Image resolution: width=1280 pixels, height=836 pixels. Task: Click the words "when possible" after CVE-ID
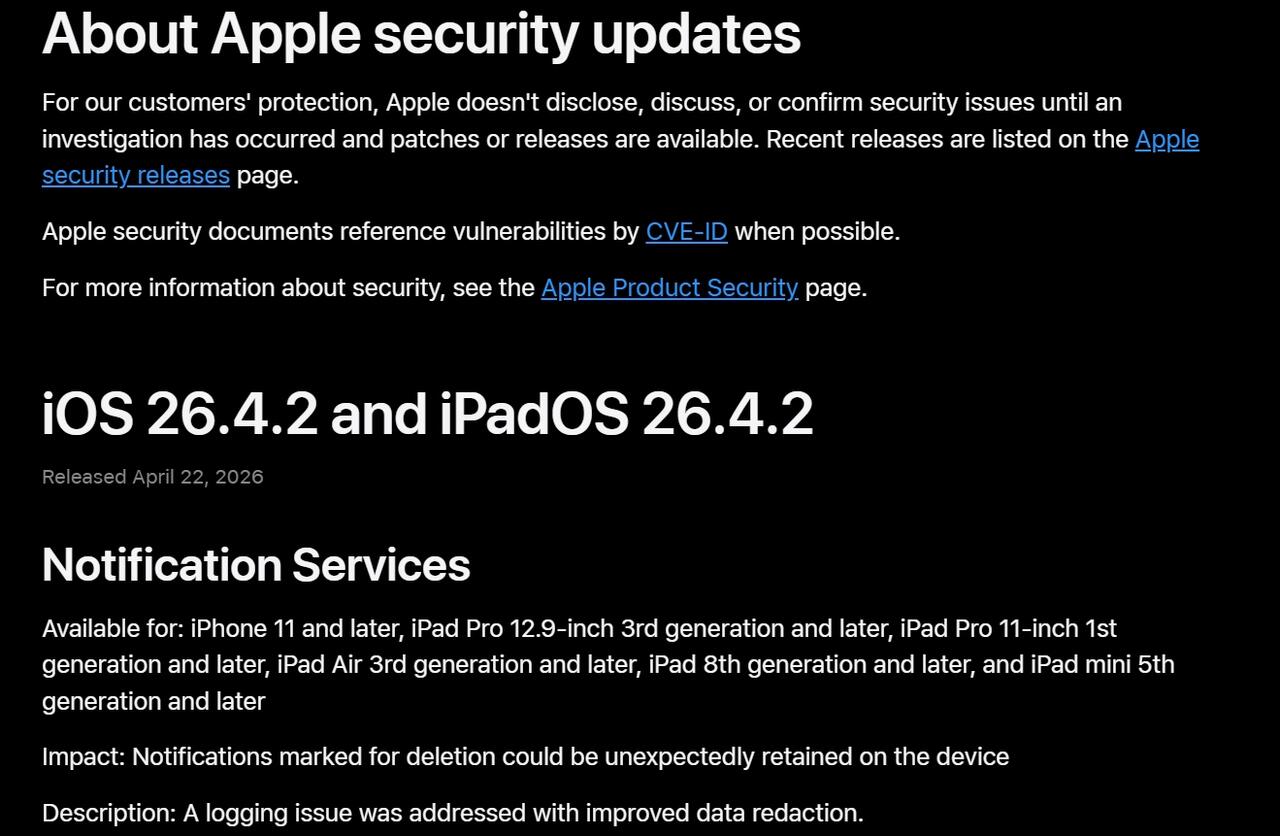pos(816,232)
